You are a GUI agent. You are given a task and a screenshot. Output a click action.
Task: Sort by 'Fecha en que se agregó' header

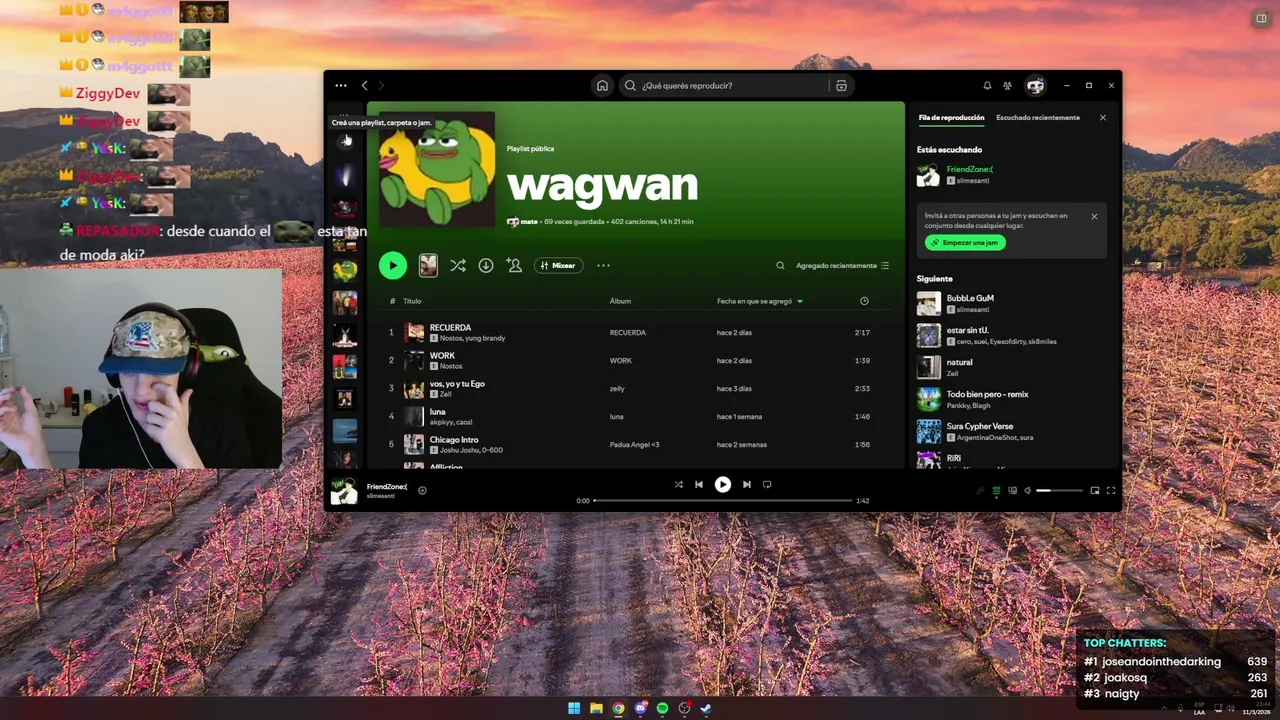pyautogui.click(x=754, y=301)
